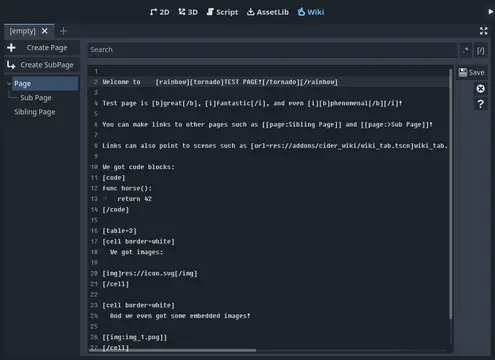
Task: Click the '[[page:Sibling Page]]' link text
Action: [x=302, y=125]
